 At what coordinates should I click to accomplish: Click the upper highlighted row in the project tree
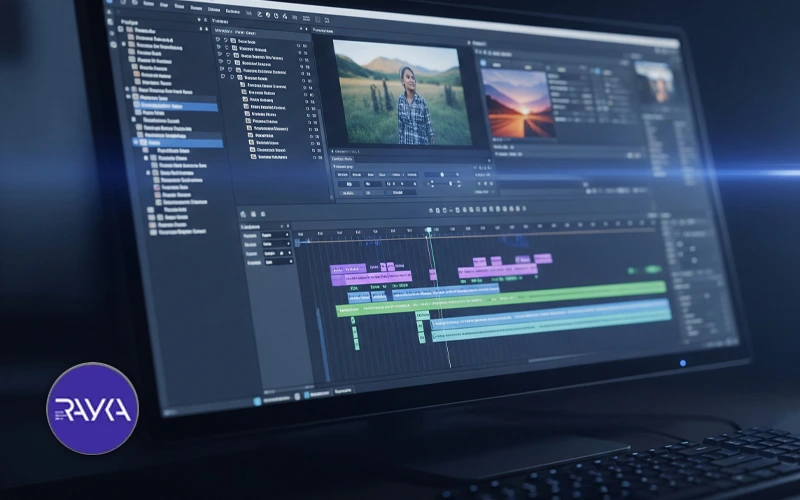(x=175, y=106)
